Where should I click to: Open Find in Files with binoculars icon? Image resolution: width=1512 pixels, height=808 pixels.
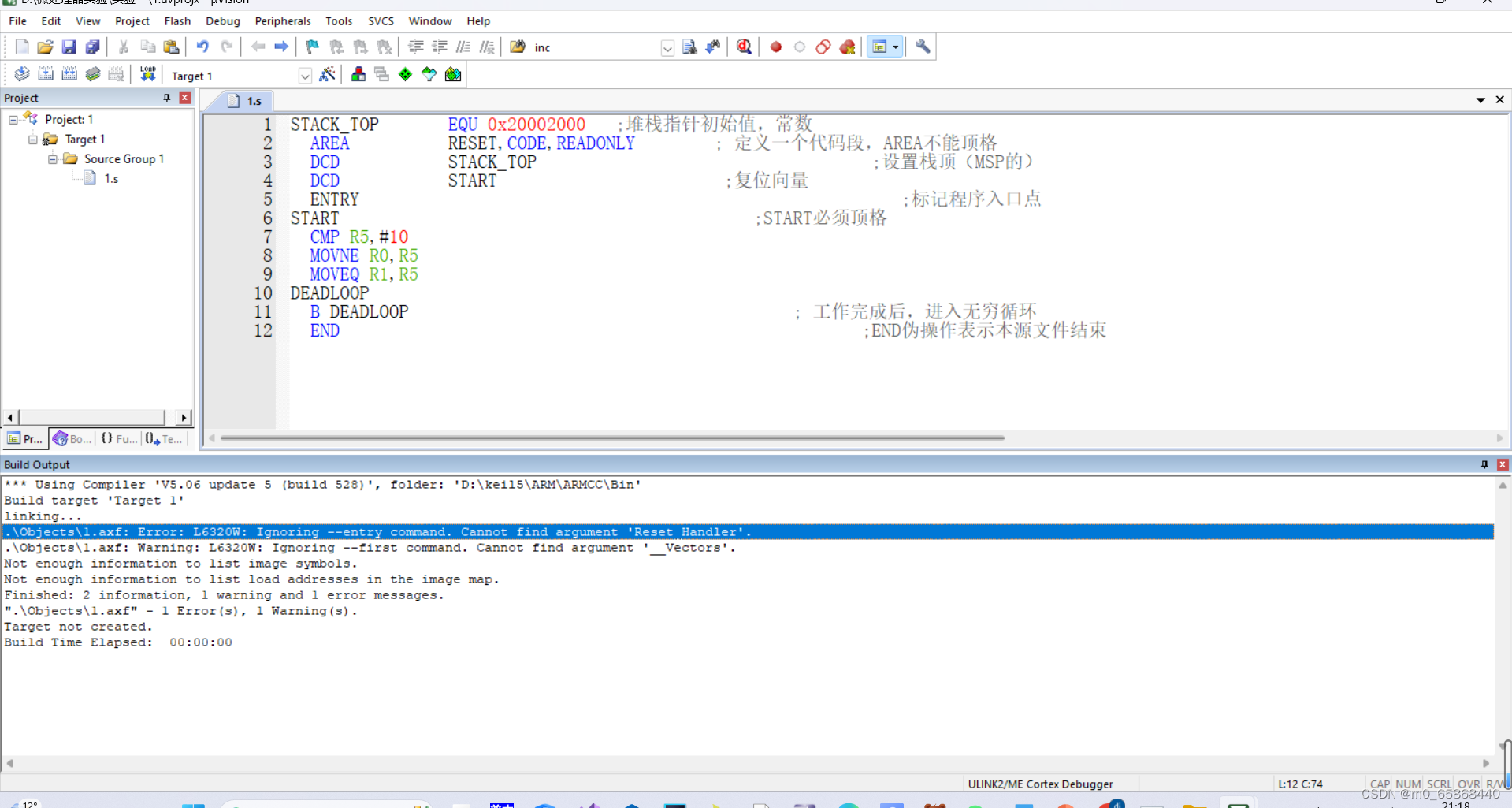tap(517, 47)
